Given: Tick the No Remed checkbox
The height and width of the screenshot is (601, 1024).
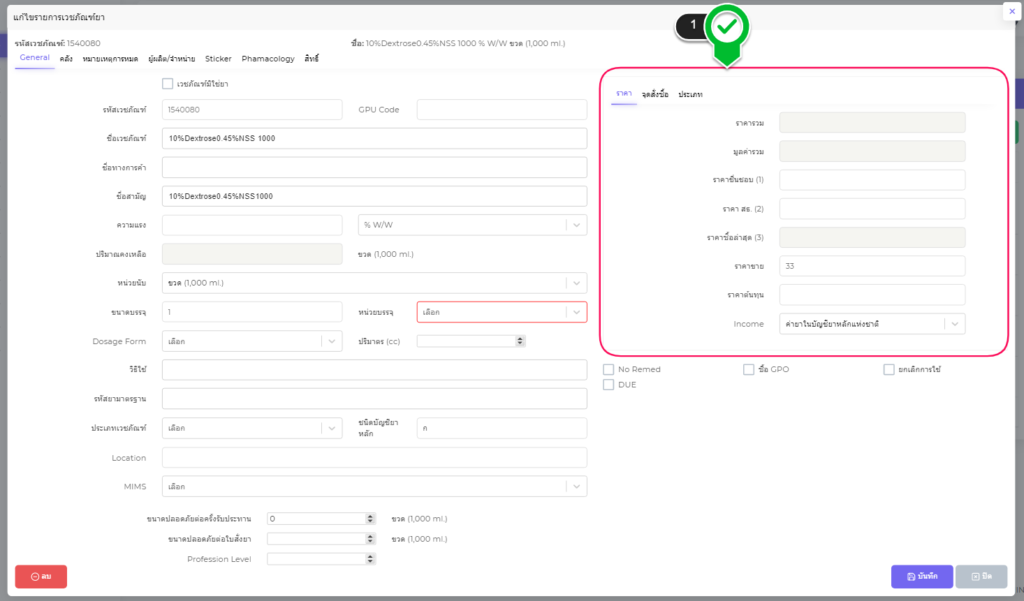Looking at the screenshot, I should (608, 370).
